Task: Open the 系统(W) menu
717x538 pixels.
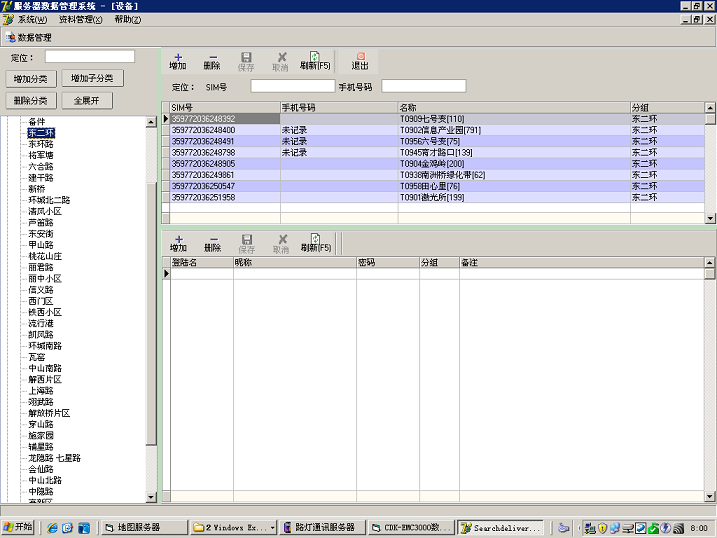Action: point(32,19)
